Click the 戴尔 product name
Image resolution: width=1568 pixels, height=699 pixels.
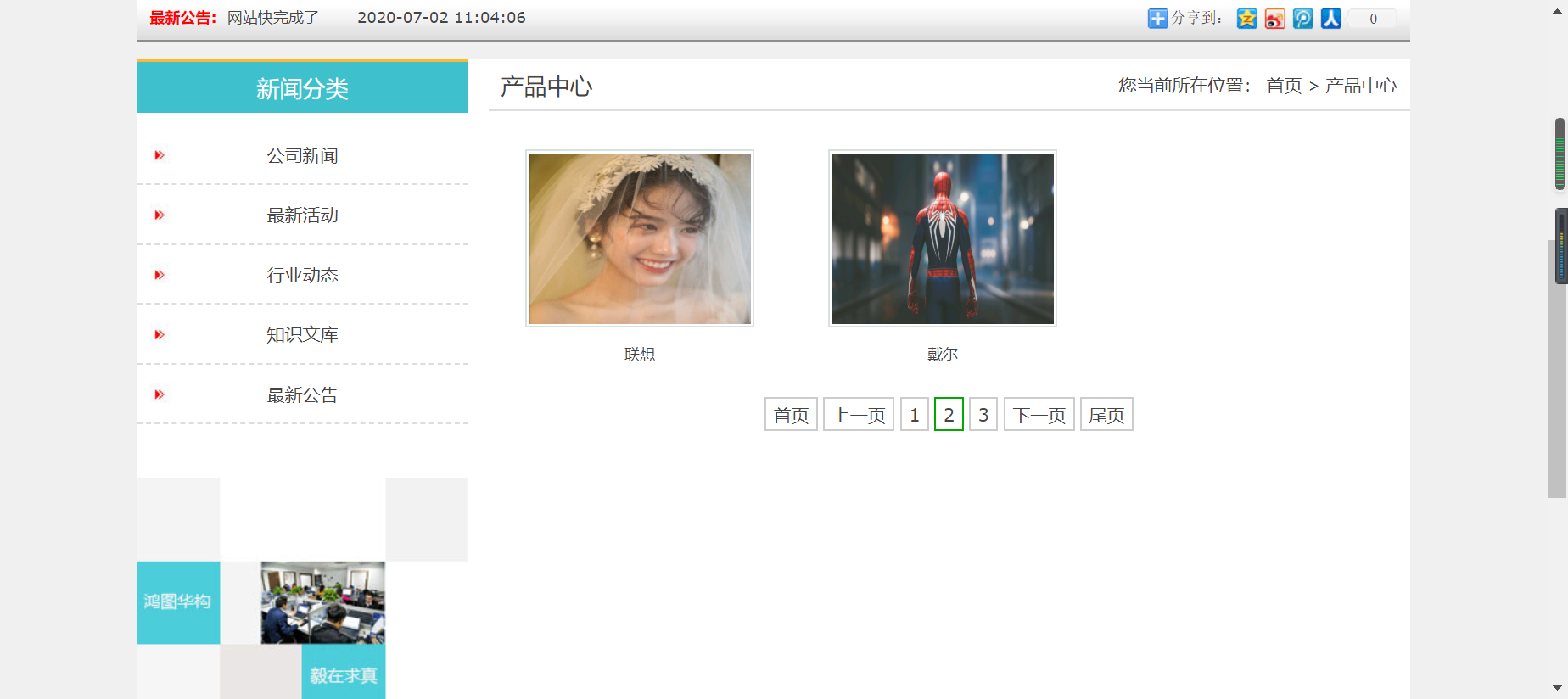(943, 355)
